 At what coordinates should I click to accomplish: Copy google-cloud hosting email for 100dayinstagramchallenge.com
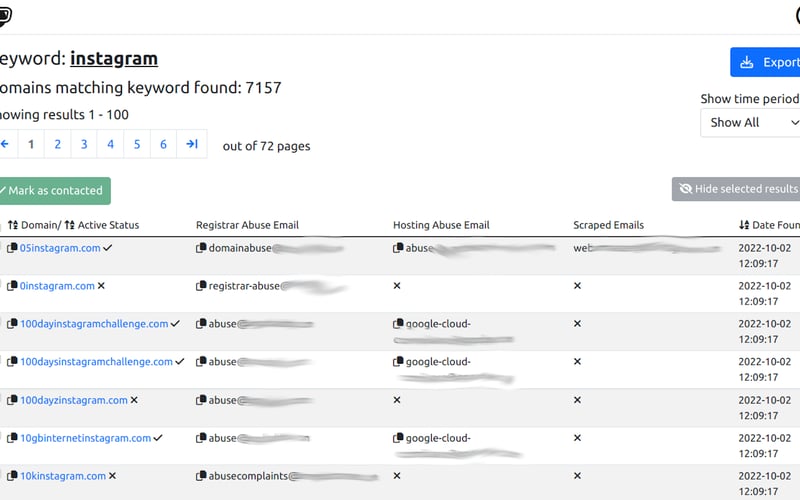point(398,323)
